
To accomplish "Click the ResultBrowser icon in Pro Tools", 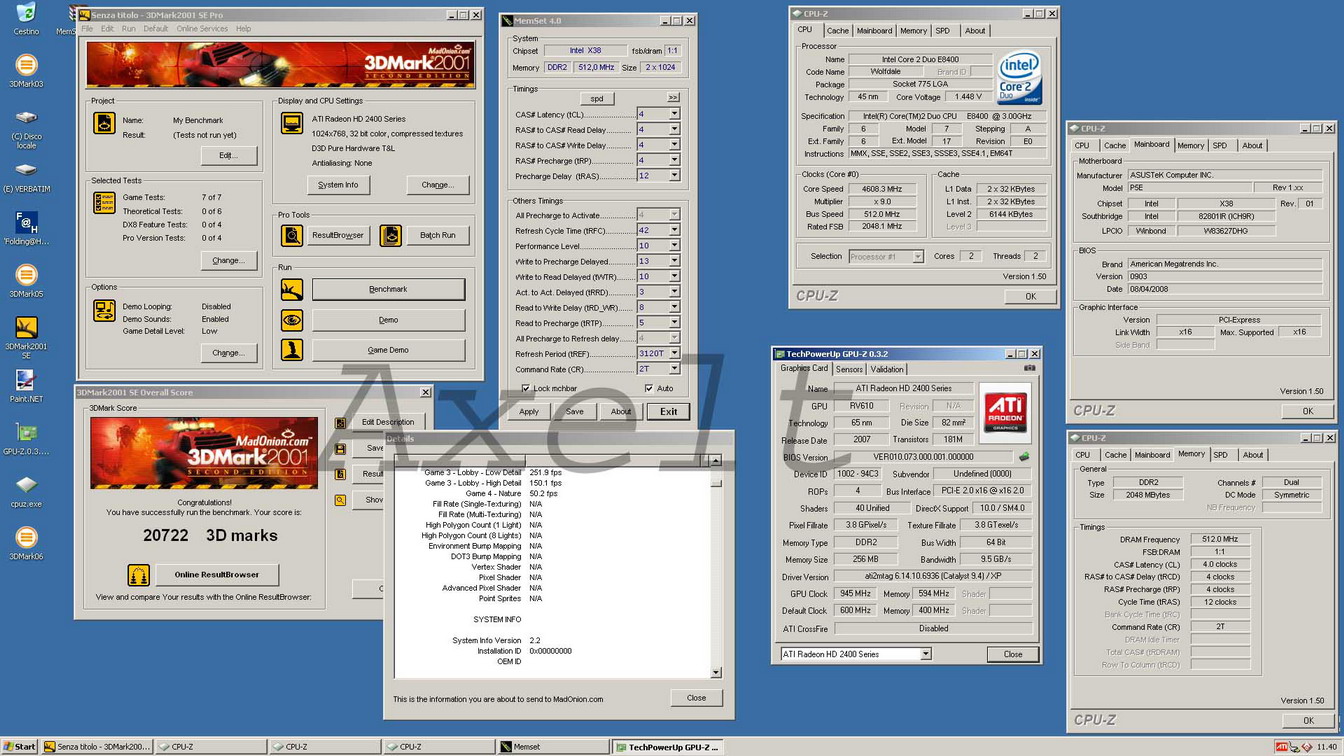I will (292, 235).
